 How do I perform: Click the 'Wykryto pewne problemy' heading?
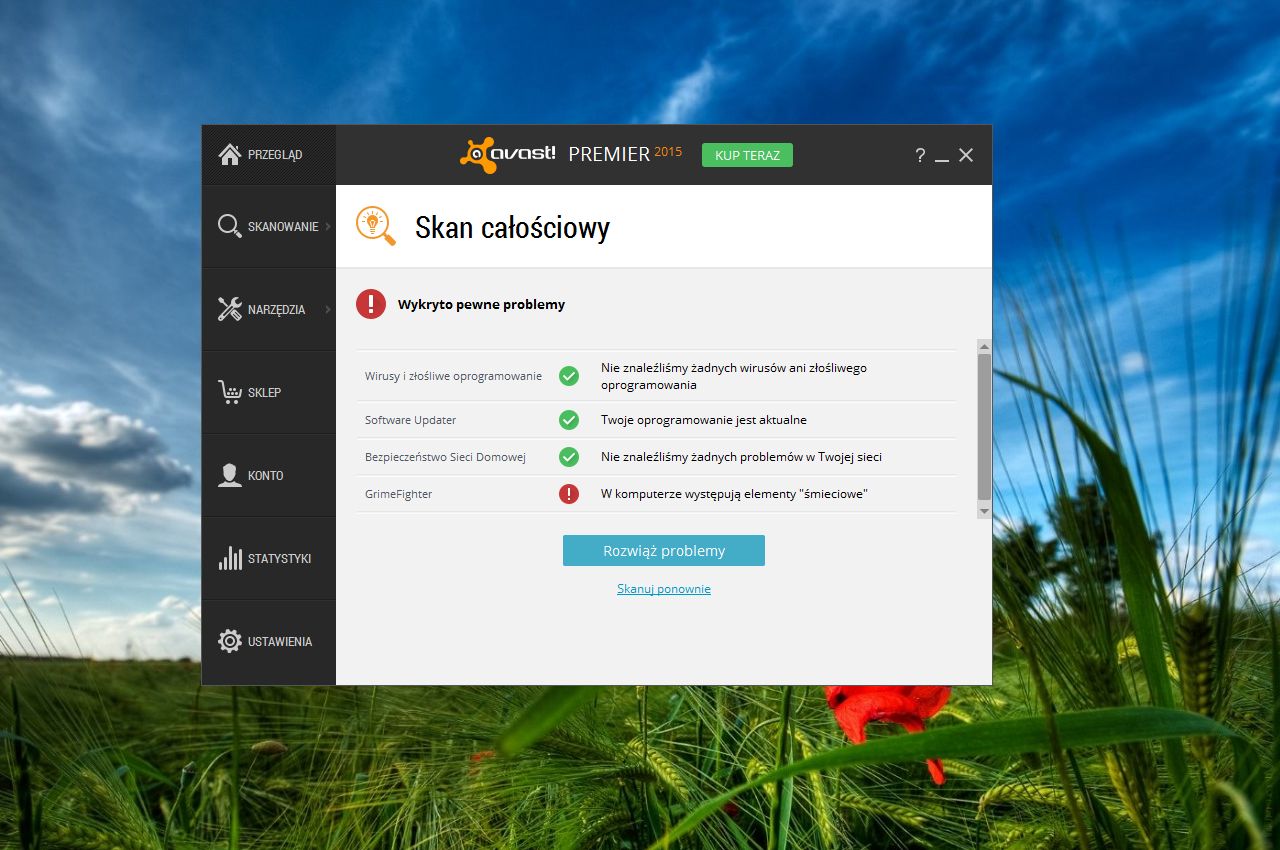coord(481,304)
